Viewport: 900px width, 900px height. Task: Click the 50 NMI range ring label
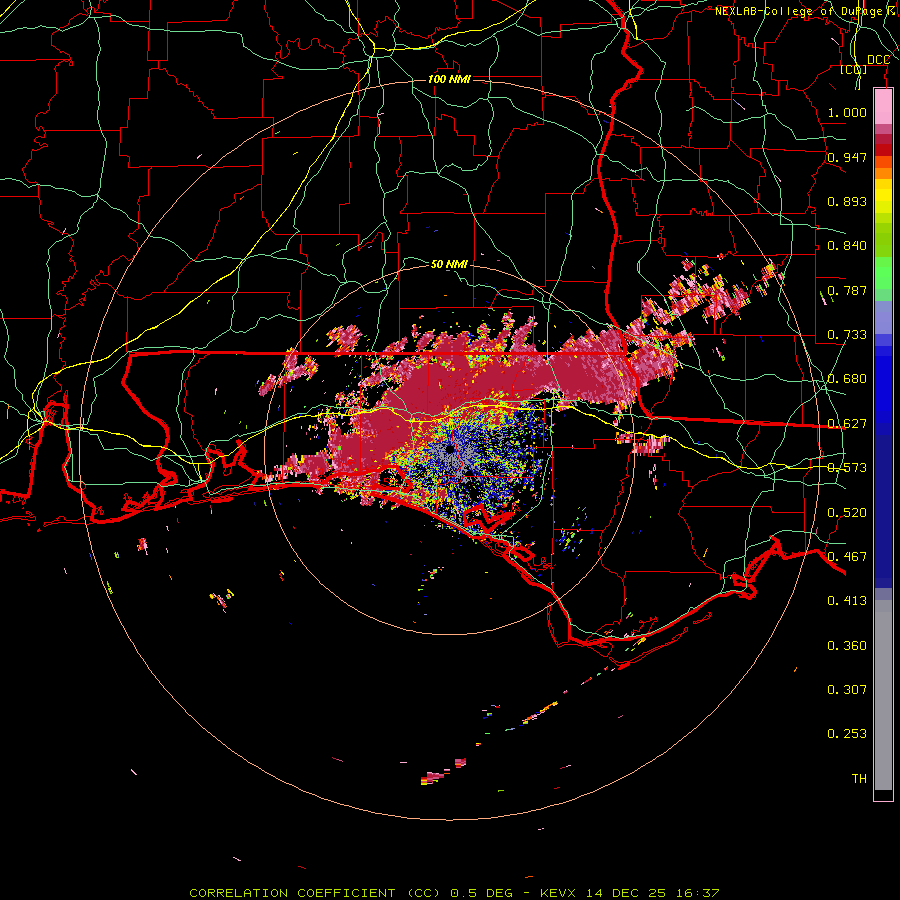point(449,264)
